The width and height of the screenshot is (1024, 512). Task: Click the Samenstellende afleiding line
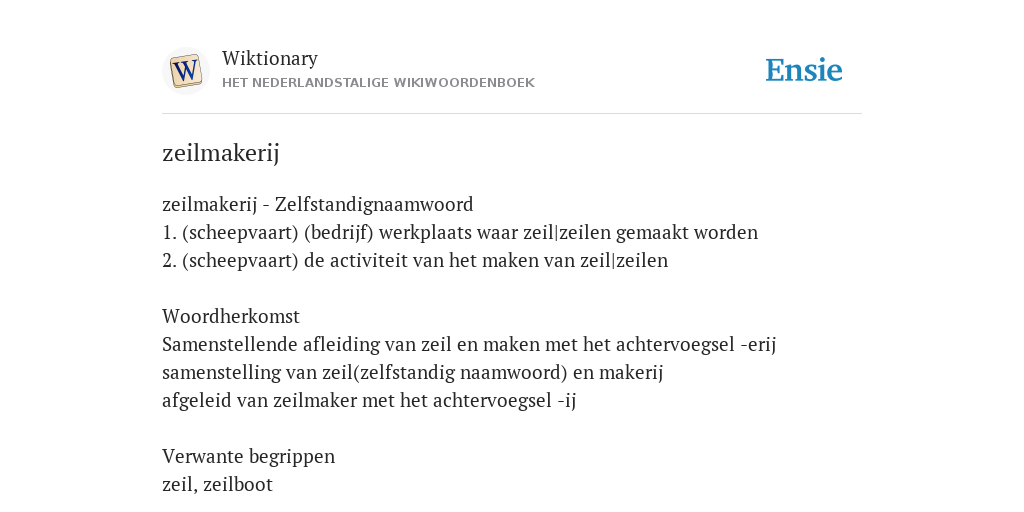469,344
